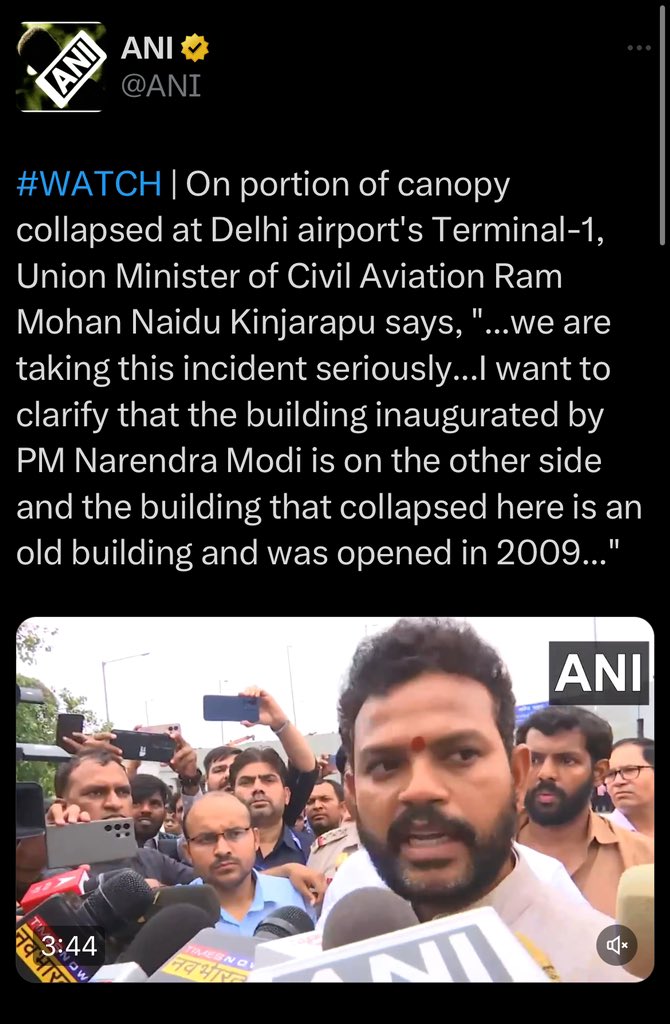The width and height of the screenshot is (670, 1024).
Task: Open the three-dot more options menu
Action: coord(639,48)
